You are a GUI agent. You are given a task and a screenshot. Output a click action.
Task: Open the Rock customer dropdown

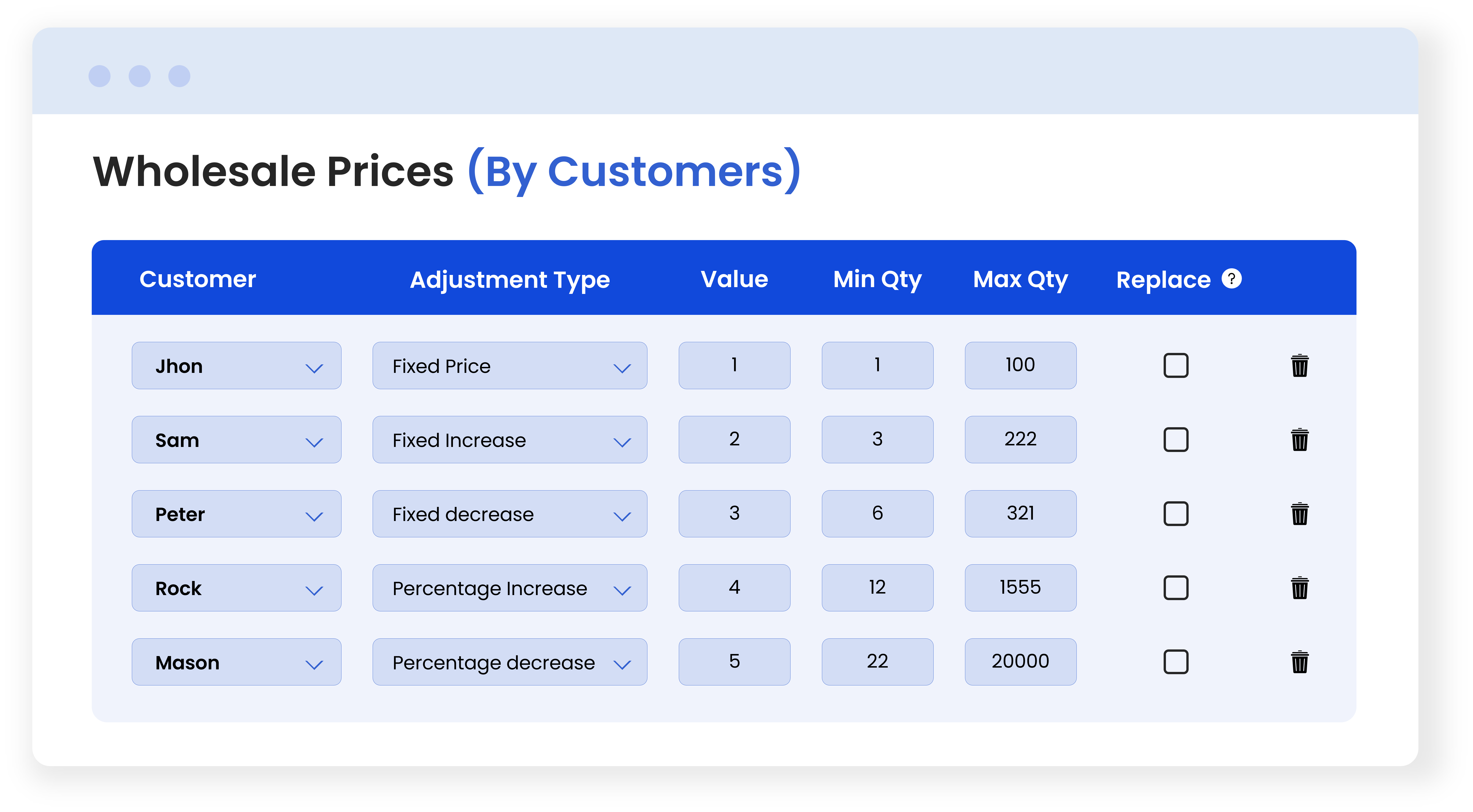[x=236, y=588]
